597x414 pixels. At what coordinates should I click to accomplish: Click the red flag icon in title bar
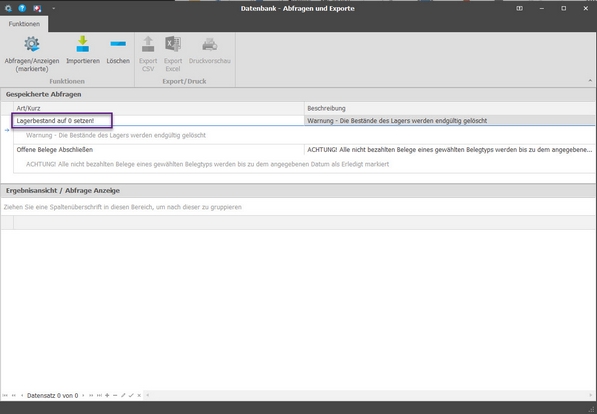coord(37,8)
